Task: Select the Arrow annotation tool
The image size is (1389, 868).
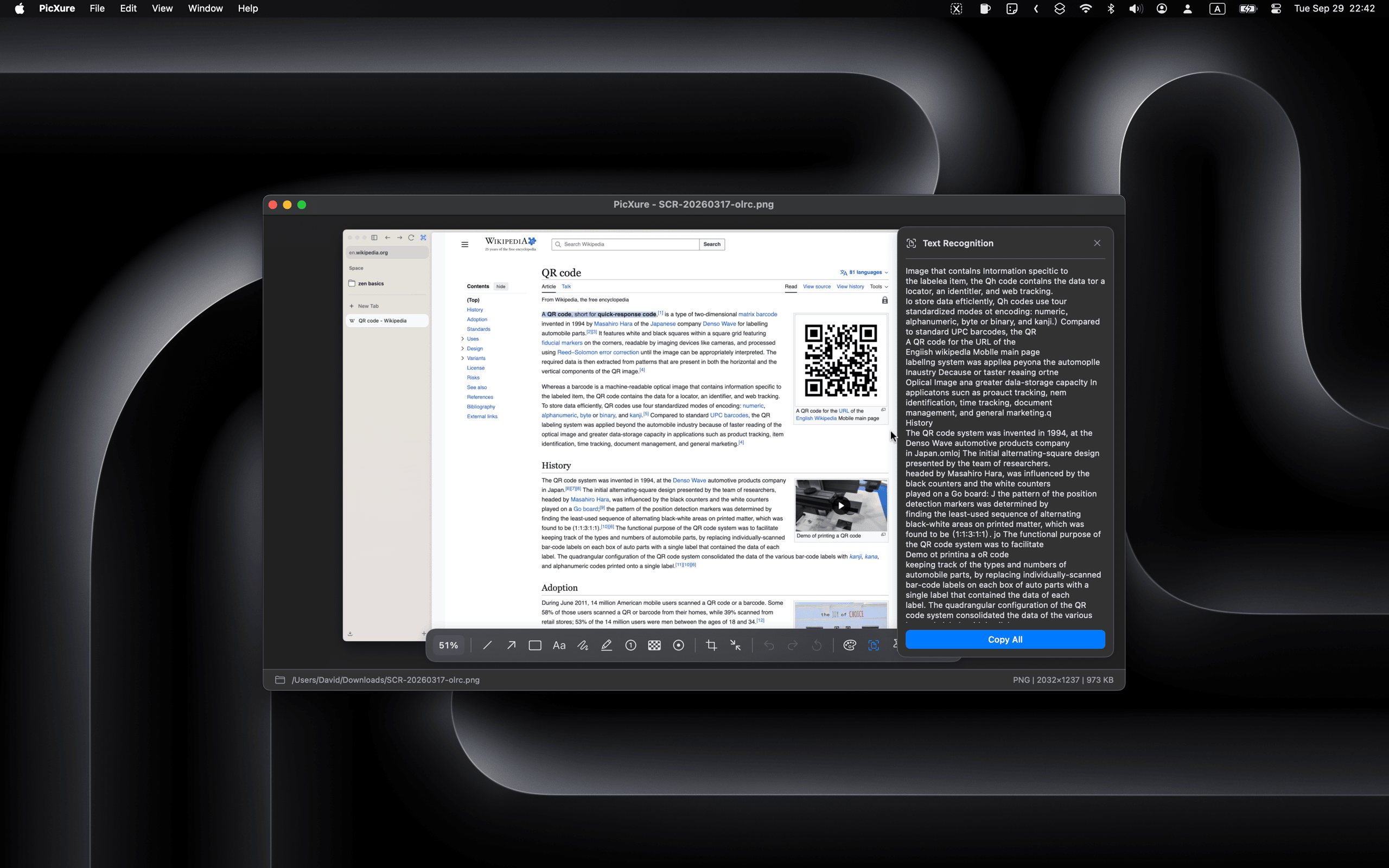Action: tap(511, 645)
